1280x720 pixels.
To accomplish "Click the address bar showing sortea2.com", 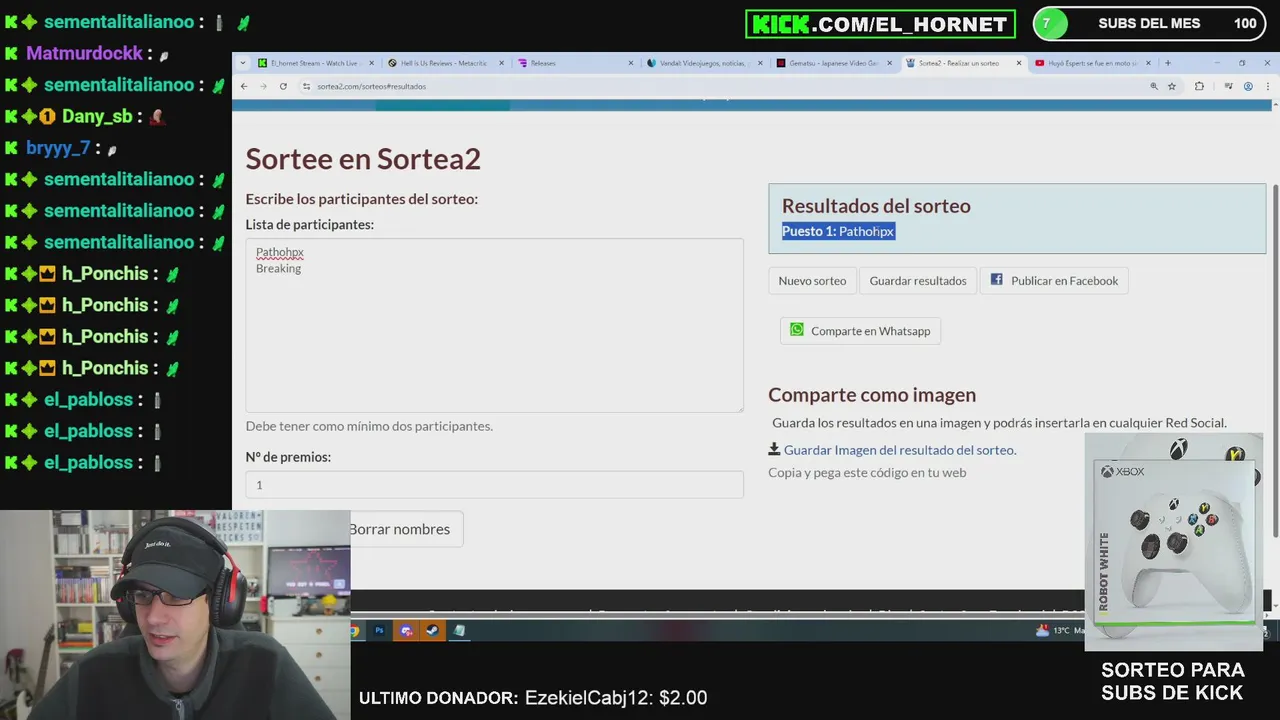I will point(720,86).
